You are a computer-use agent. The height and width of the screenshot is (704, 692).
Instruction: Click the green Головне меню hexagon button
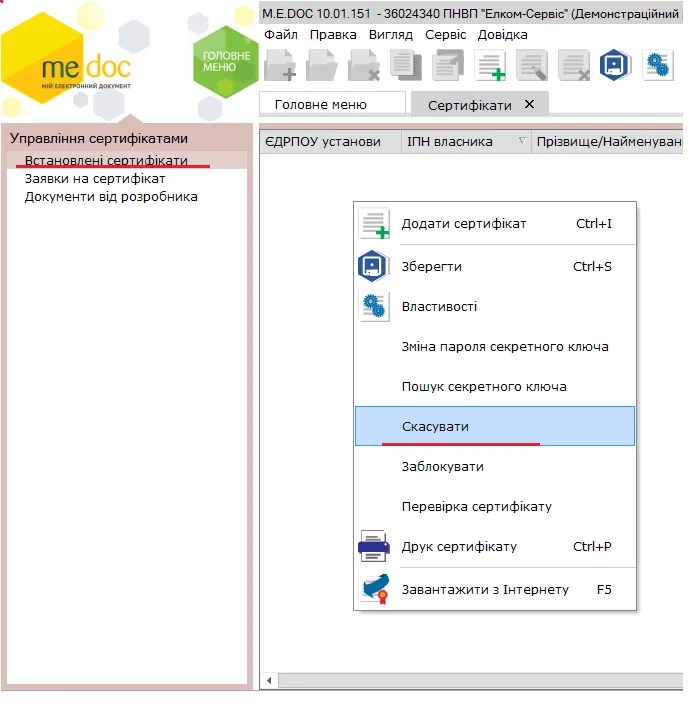225,62
